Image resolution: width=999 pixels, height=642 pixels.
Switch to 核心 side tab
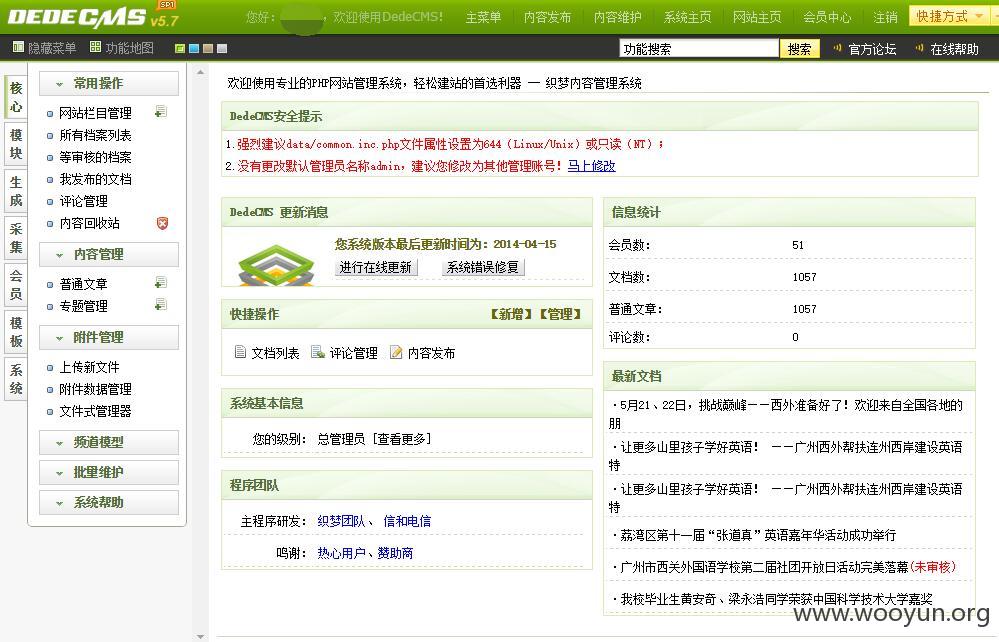click(15, 97)
